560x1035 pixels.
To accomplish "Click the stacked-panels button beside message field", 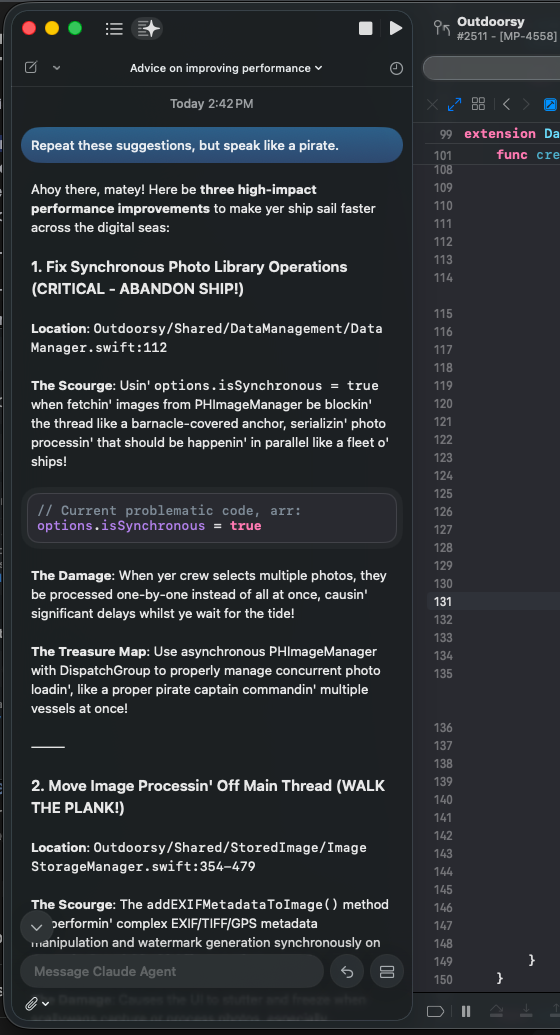I will 387,971.
